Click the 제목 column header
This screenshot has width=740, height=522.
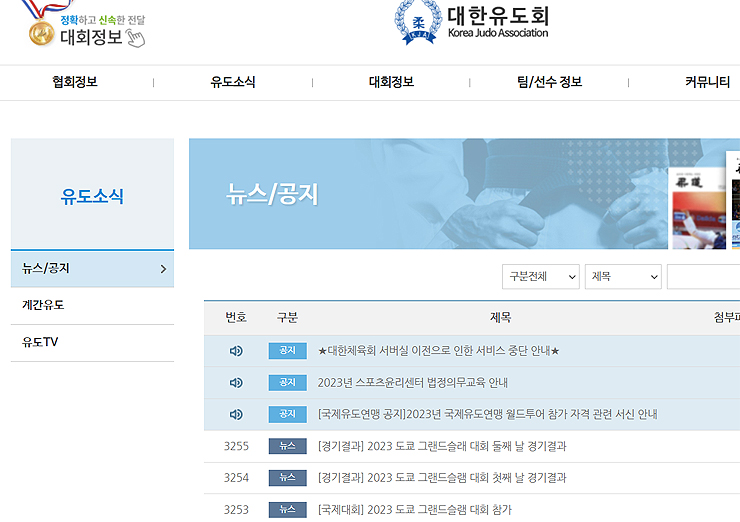(x=500, y=317)
